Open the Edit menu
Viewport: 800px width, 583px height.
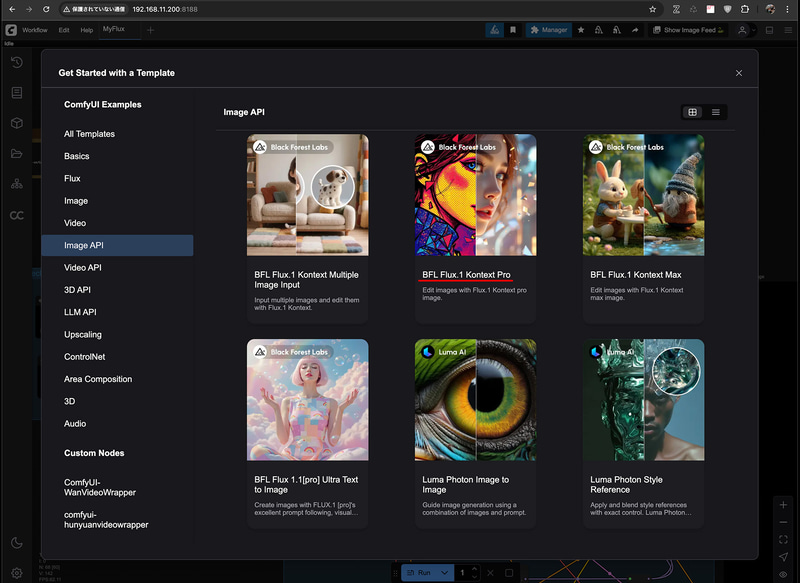64,30
